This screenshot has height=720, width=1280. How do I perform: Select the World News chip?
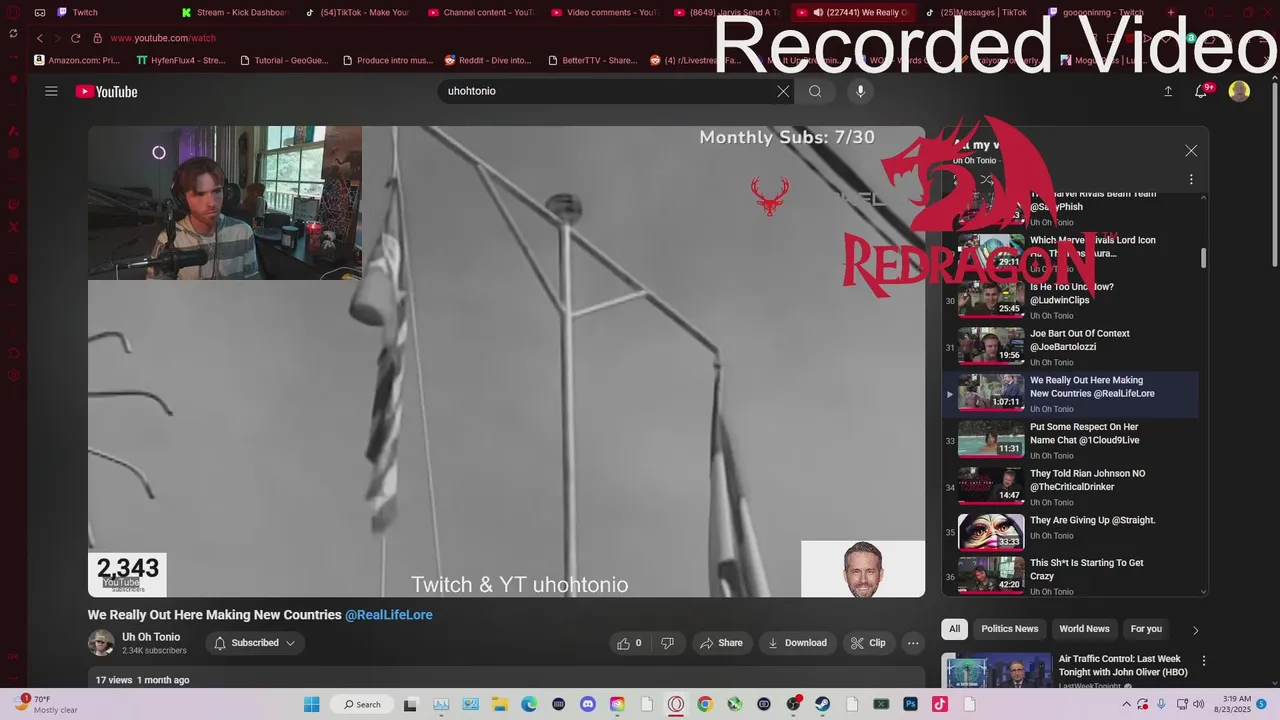tap(1084, 629)
